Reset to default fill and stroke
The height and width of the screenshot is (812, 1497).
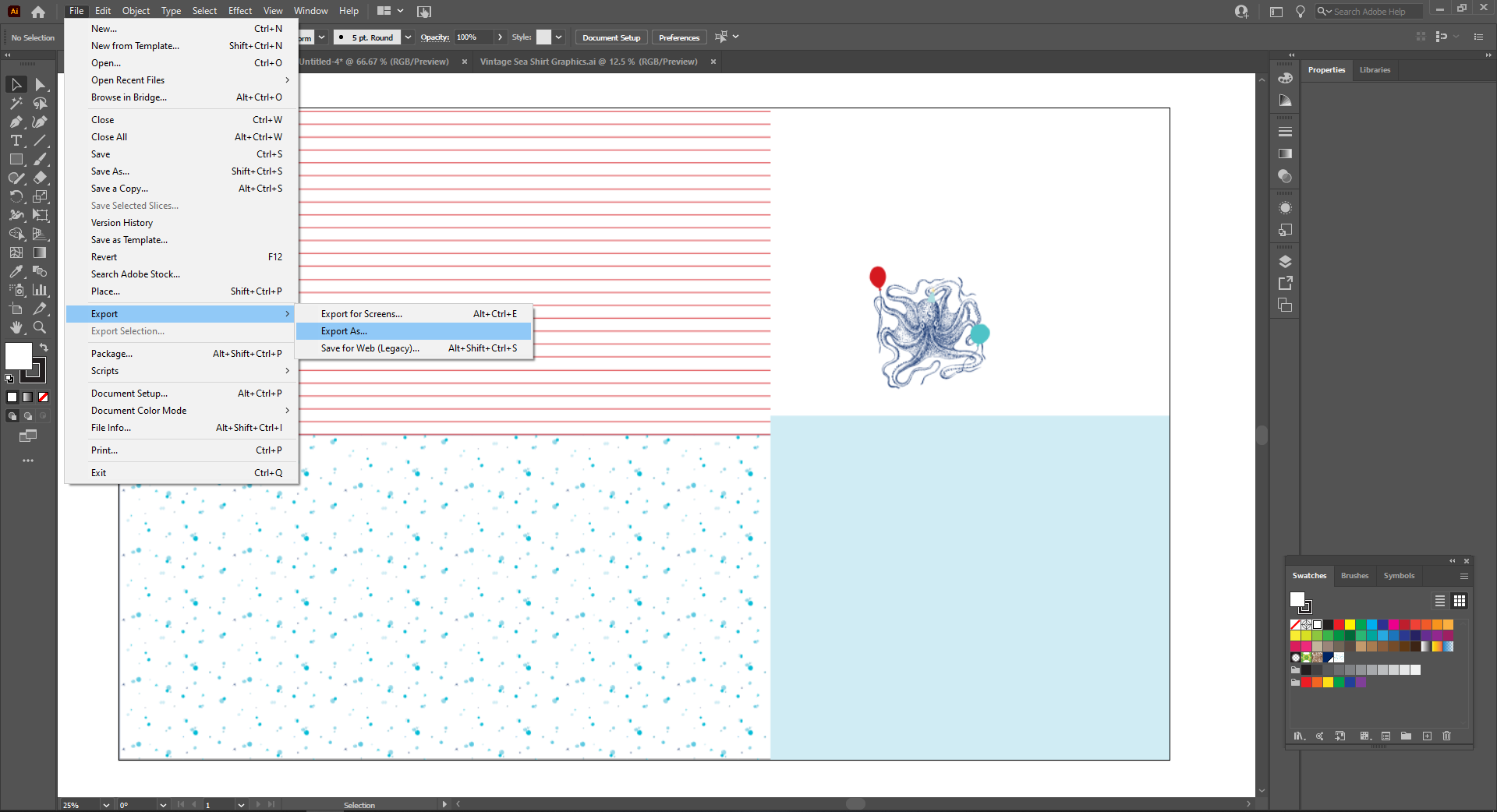pos(9,379)
